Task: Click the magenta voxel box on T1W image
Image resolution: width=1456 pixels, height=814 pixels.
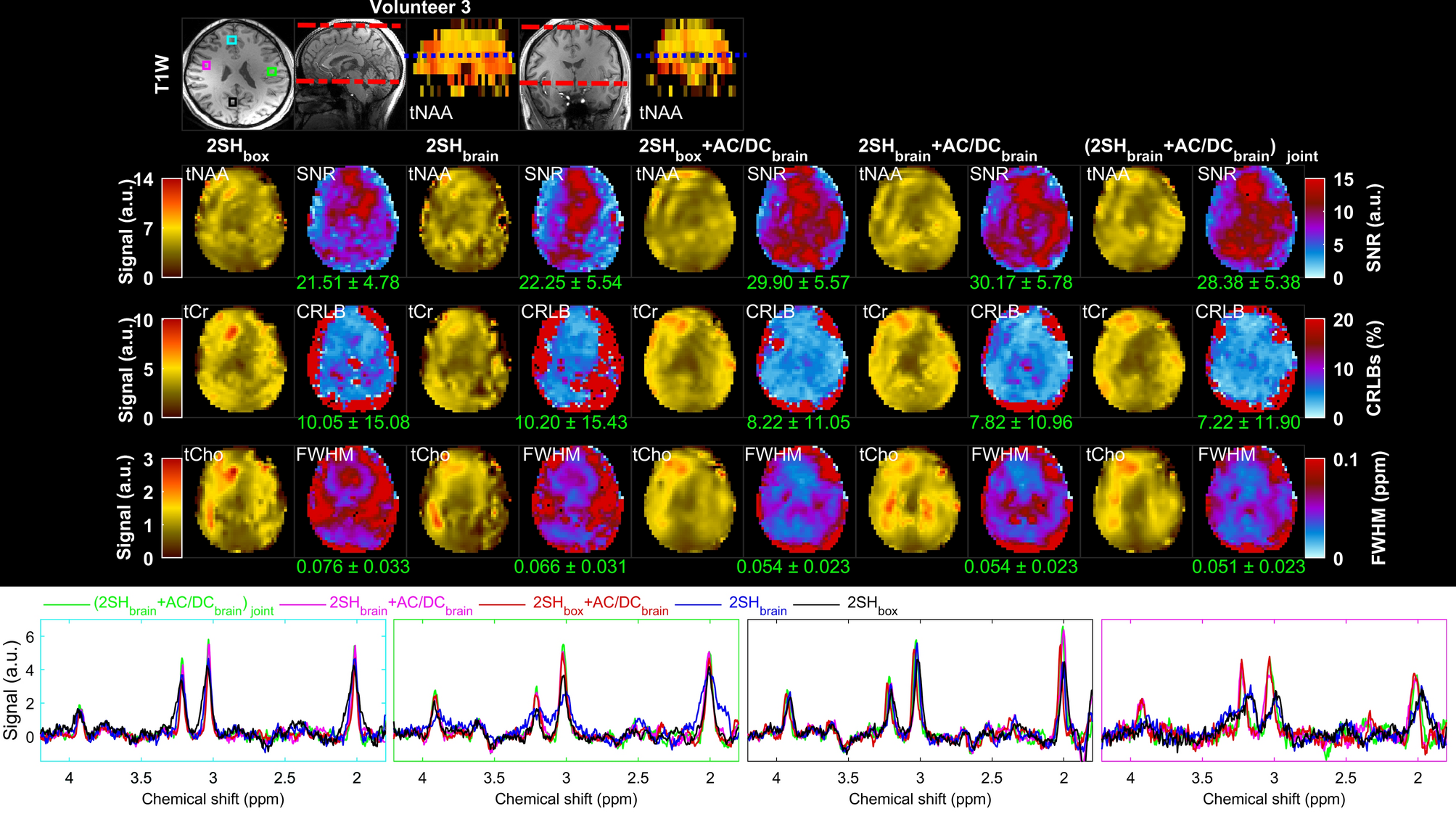Action: tap(207, 65)
